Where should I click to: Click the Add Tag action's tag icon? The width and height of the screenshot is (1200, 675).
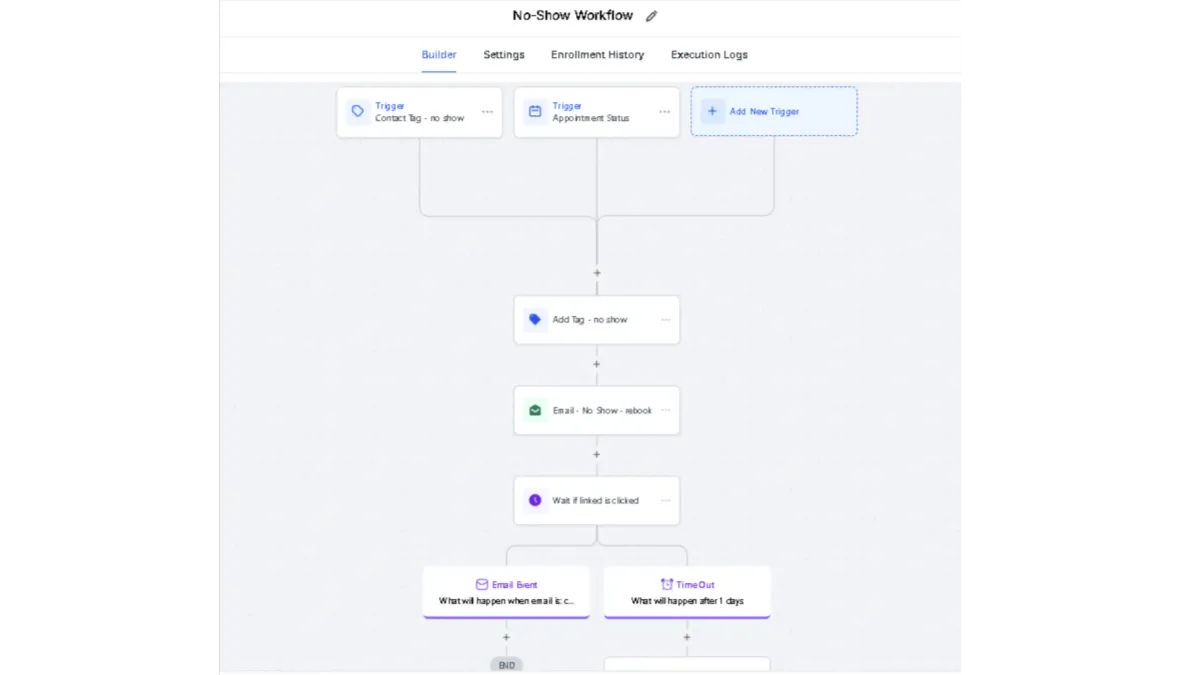535,320
